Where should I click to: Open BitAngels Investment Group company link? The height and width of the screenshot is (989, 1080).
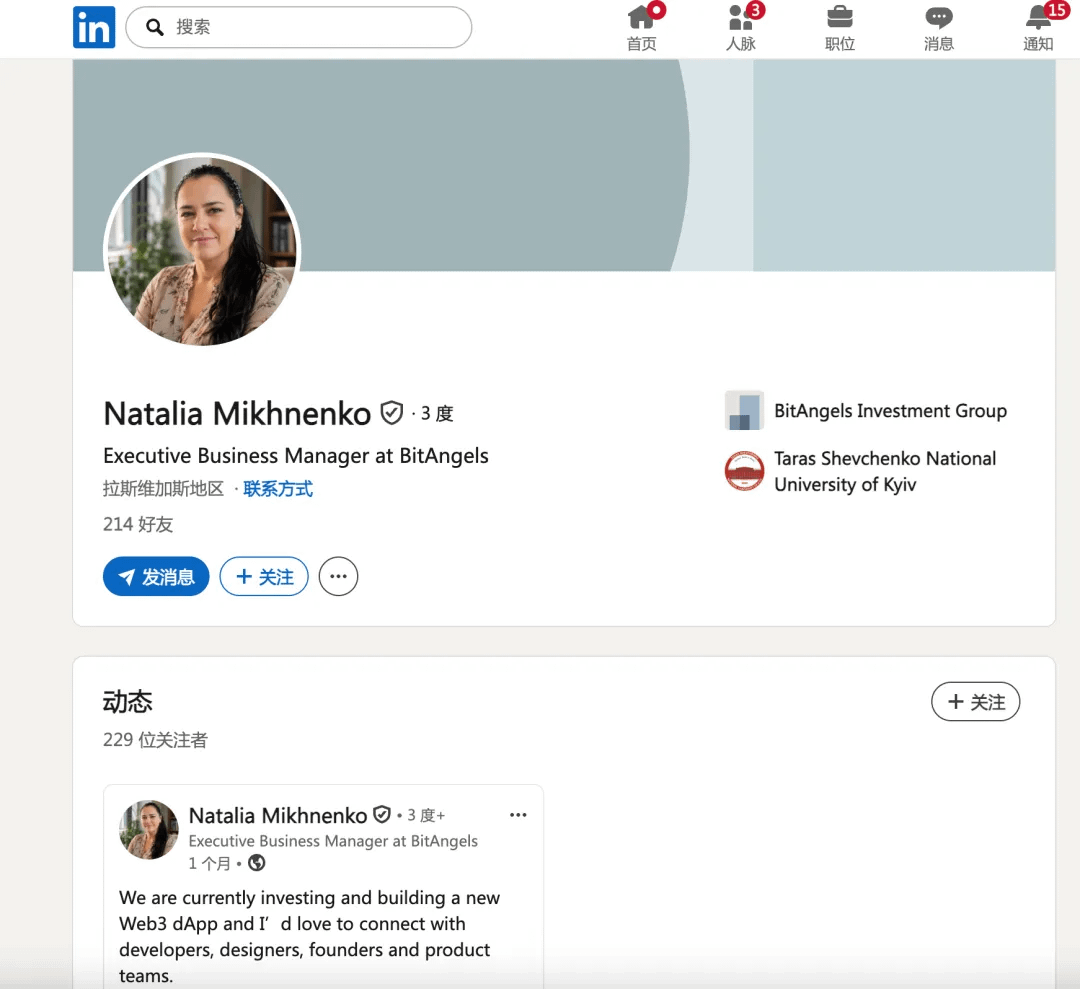tap(890, 411)
